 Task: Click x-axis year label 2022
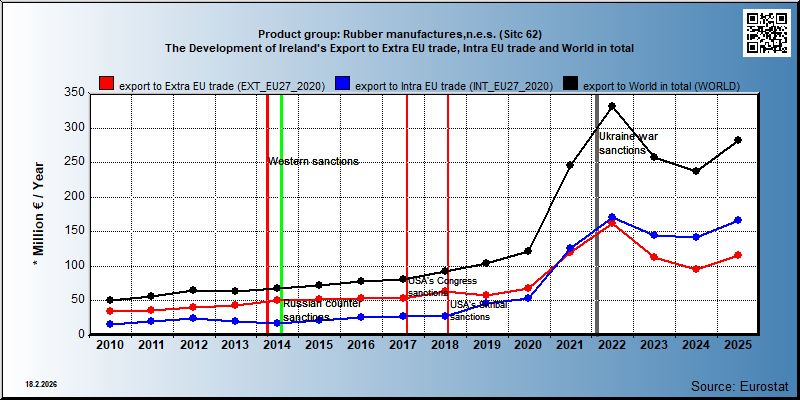pyautogui.click(x=612, y=345)
